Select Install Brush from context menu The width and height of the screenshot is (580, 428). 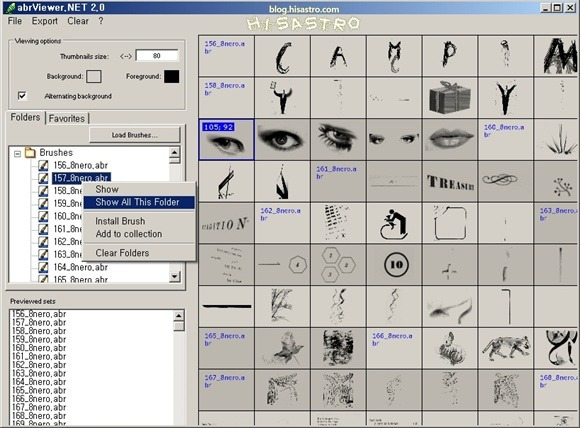(x=120, y=221)
